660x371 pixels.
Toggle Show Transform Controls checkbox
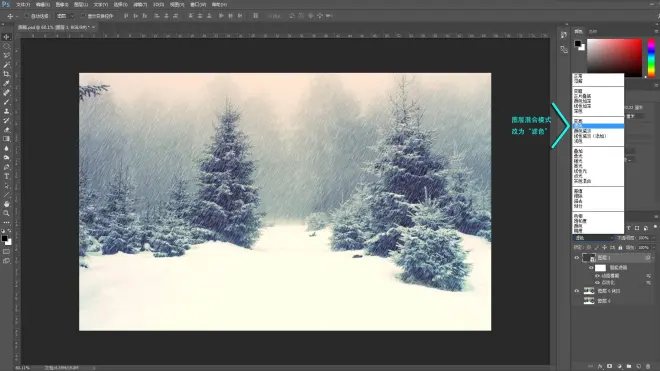83,16
